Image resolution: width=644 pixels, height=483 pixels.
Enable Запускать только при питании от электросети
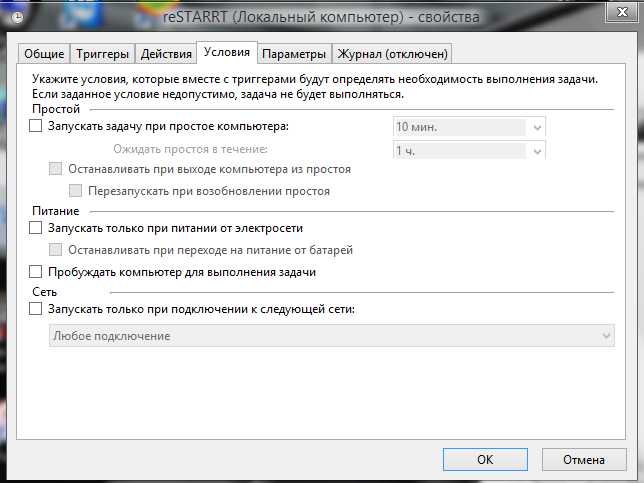pyautogui.click(x=37, y=229)
